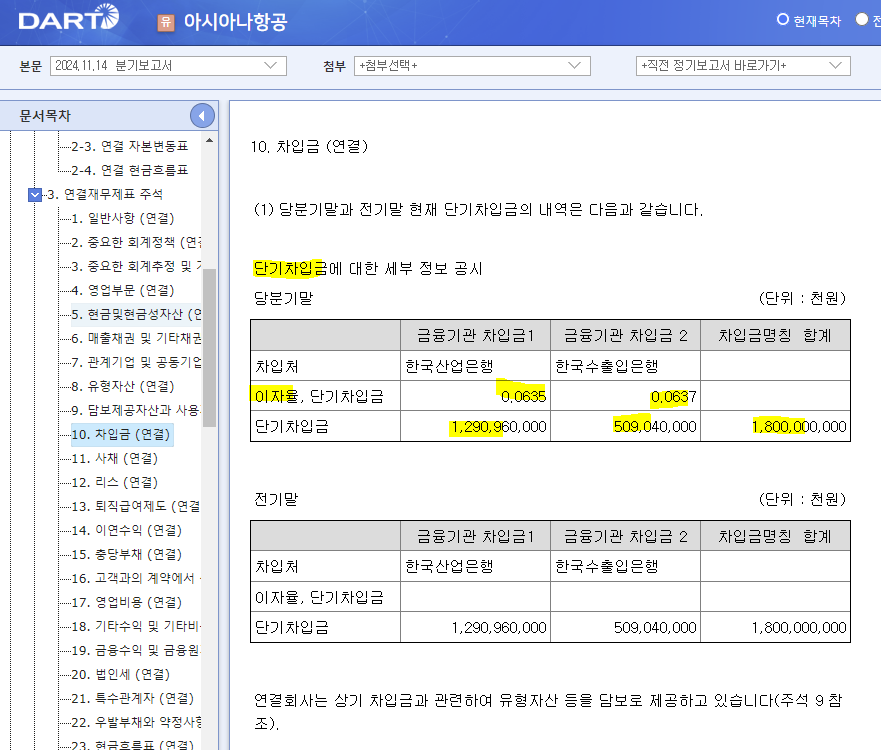Click the 문서목차 panel title
This screenshot has height=750, width=881.
pos(45,116)
